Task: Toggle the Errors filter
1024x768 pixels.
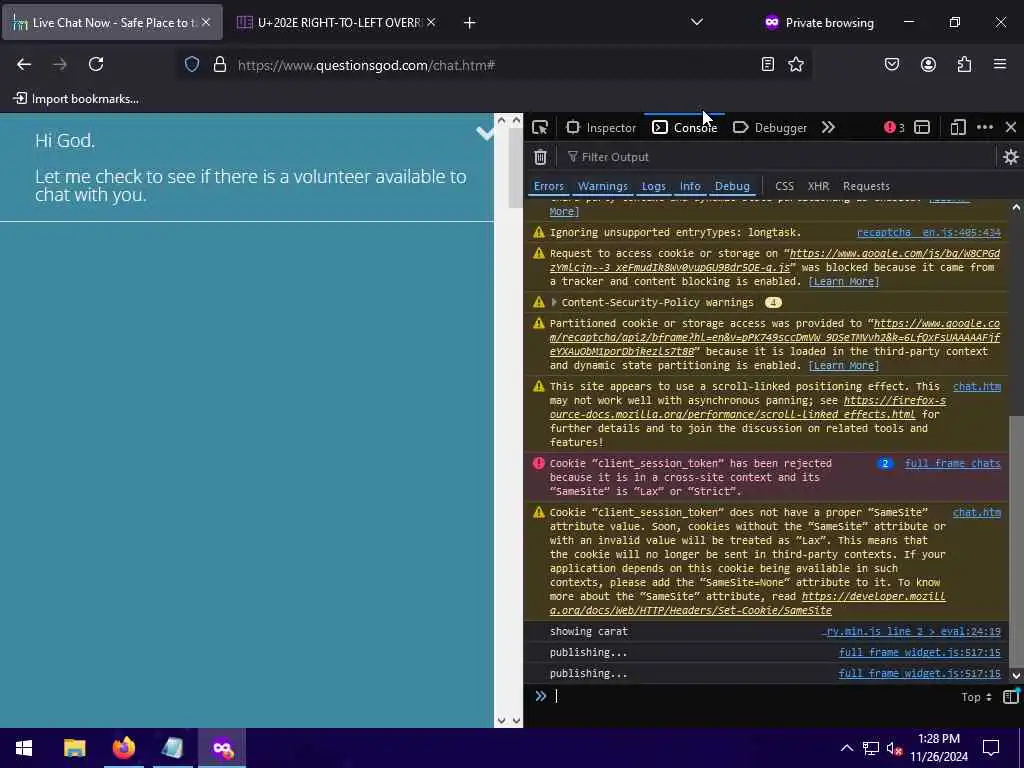Action: [548, 186]
